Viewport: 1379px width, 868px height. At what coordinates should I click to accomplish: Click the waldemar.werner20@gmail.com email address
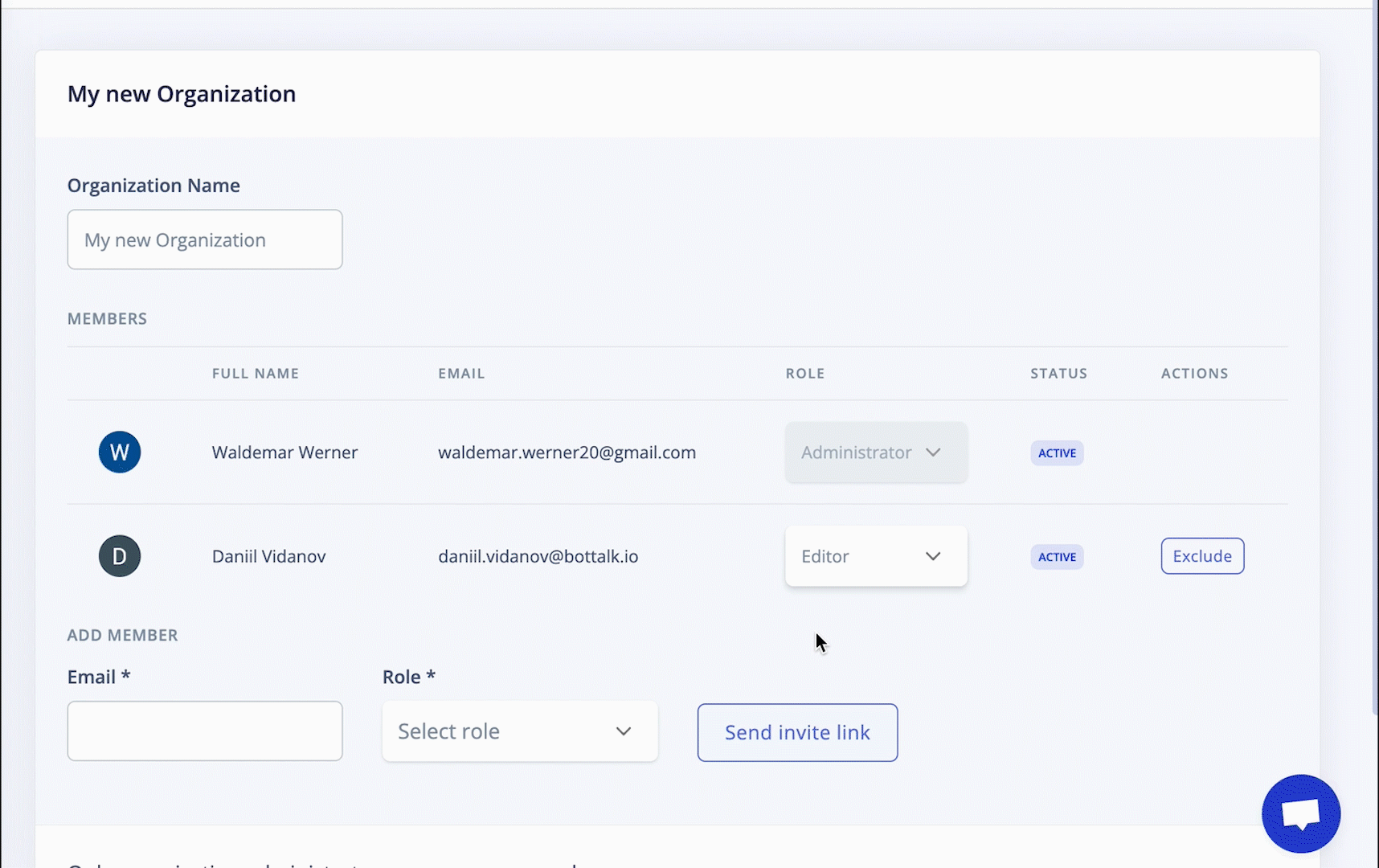567,452
